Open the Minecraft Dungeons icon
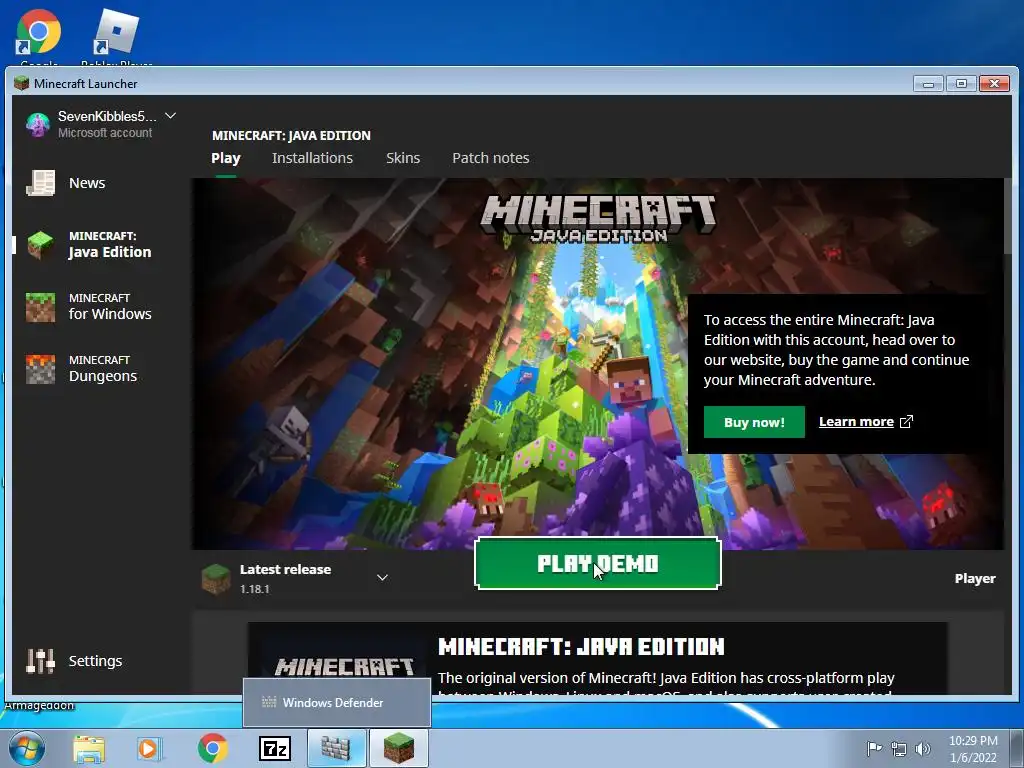The height and width of the screenshot is (768, 1024). pyautogui.click(x=40, y=369)
